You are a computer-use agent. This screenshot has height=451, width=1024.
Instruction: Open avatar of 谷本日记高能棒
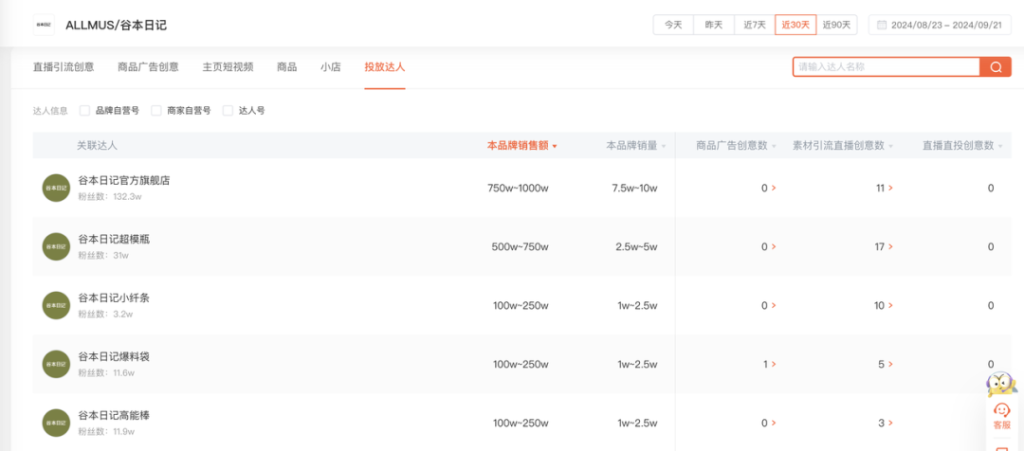pos(56,423)
